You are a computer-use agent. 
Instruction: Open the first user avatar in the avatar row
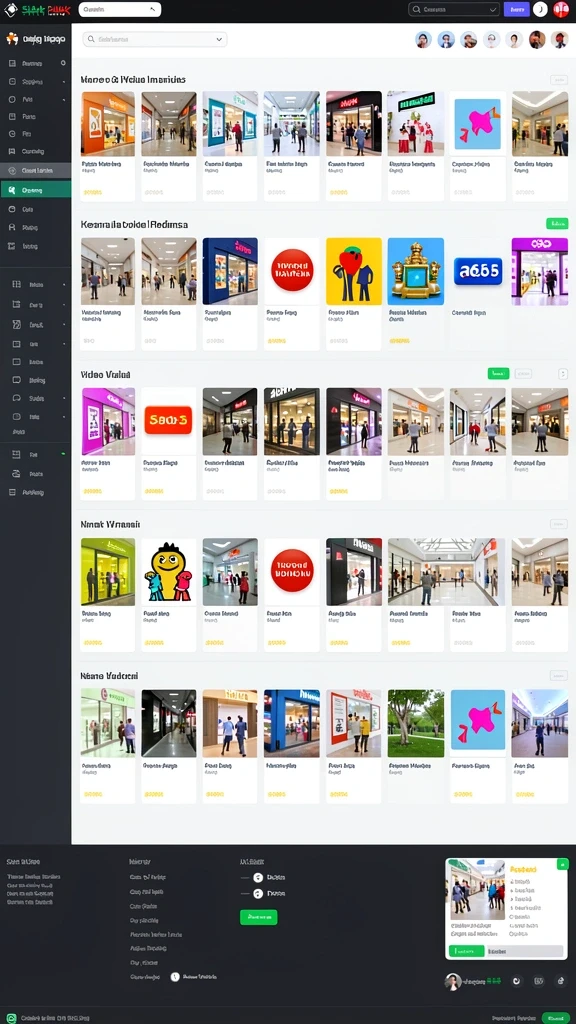tap(423, 40)
